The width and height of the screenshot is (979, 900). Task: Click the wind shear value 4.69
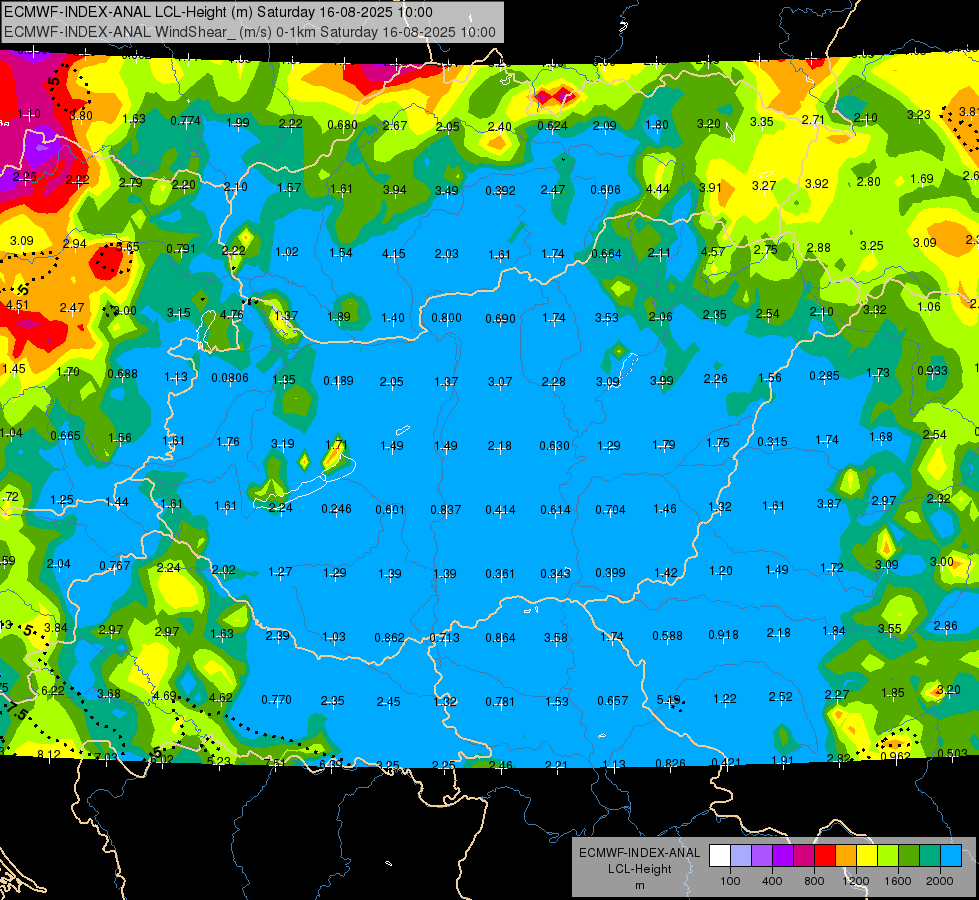(x=165, y=695)
